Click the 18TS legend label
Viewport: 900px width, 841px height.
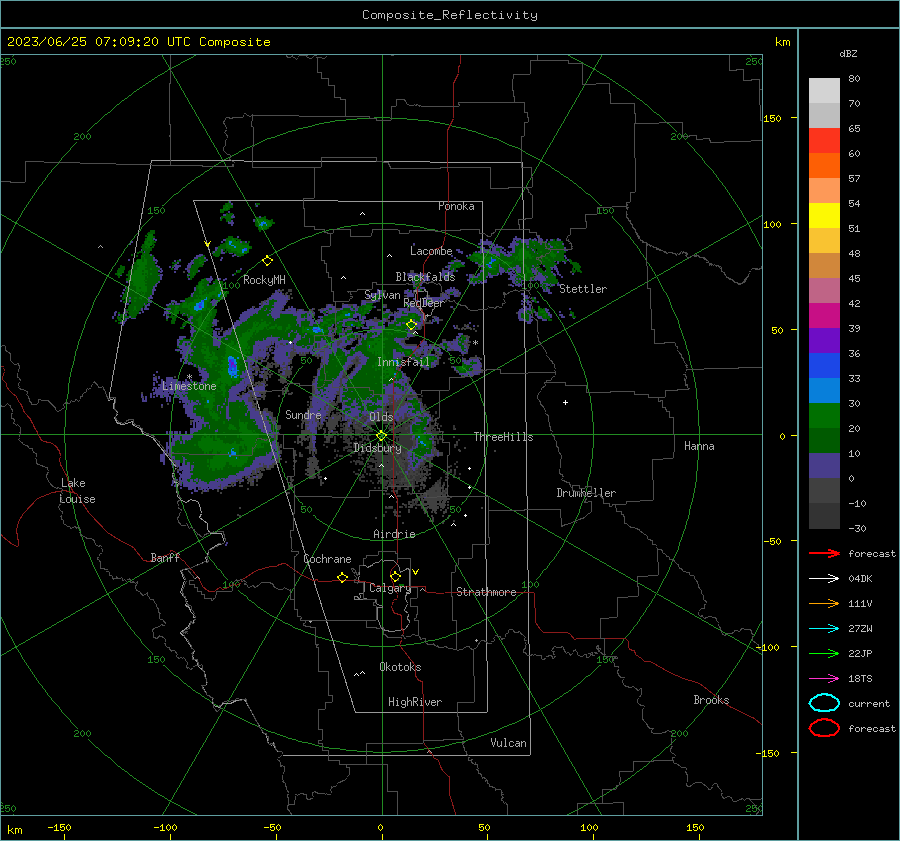pyautogui.click(x=860, y=679)
